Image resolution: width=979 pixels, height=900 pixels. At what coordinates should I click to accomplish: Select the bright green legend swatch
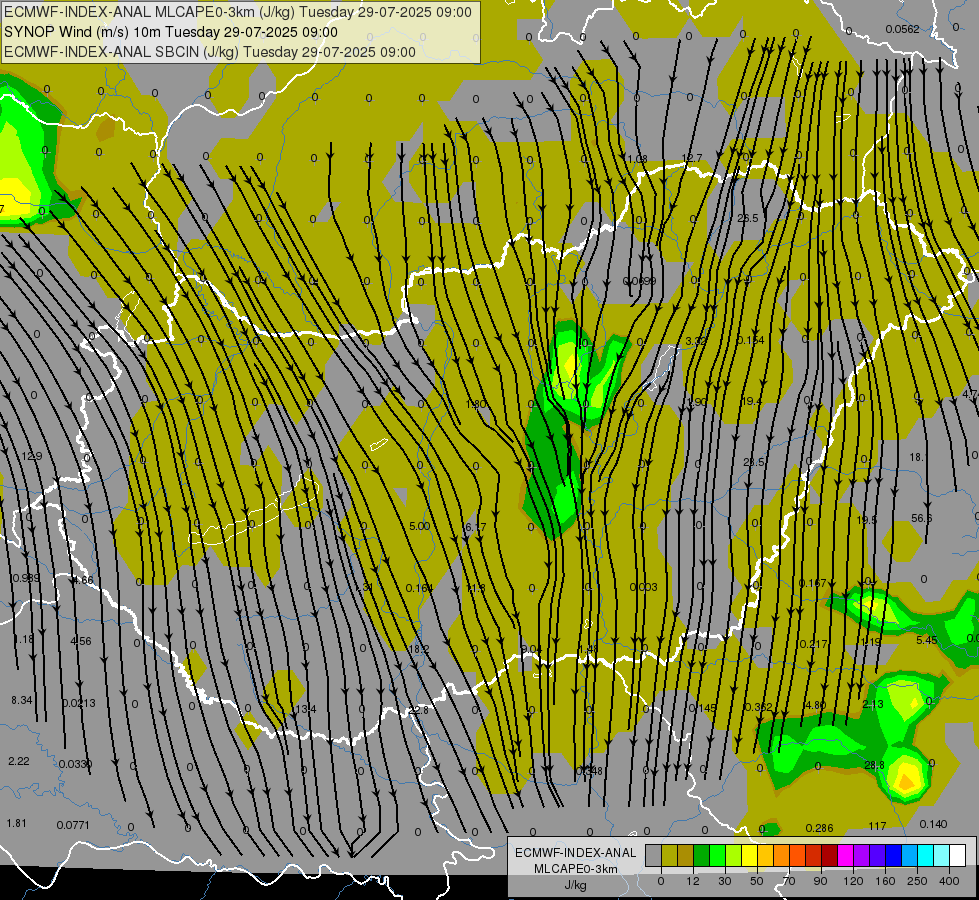click(x=717, y=855)
